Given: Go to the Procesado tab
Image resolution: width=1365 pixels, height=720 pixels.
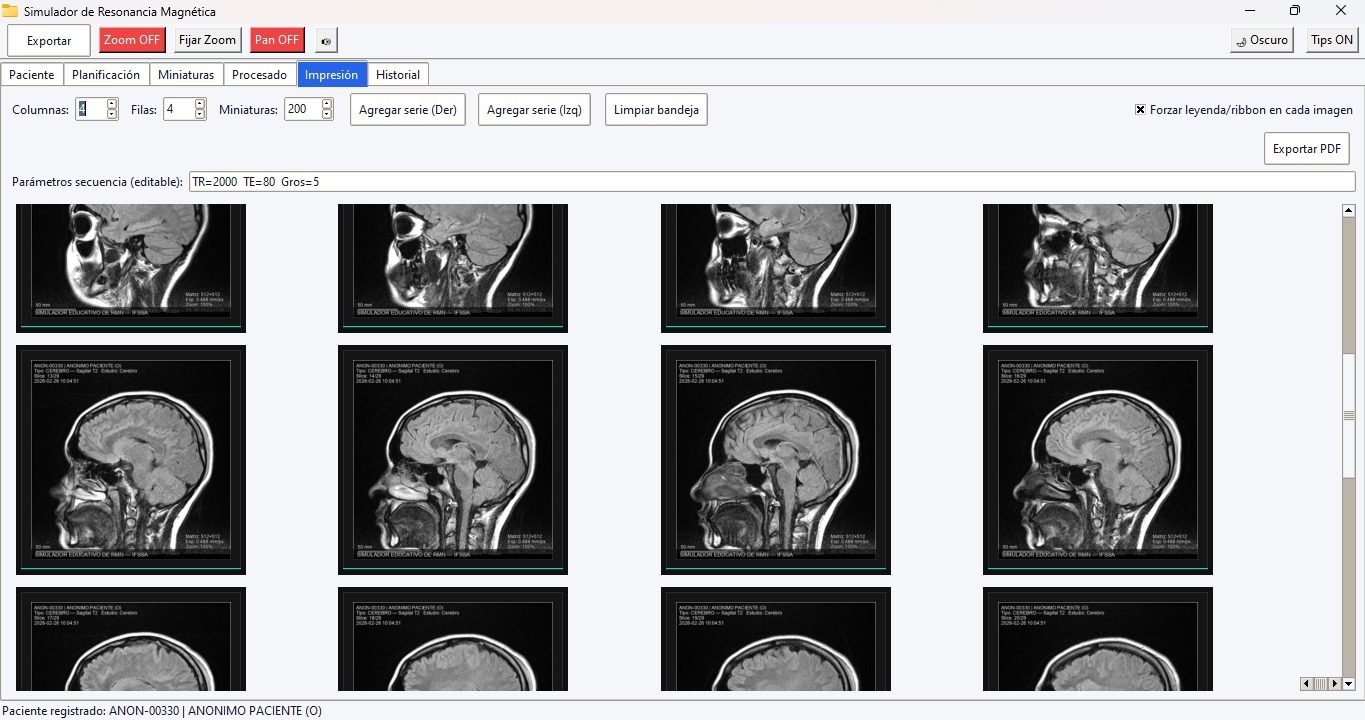Looking at the screenshot, I should click(x=260, y=75).
